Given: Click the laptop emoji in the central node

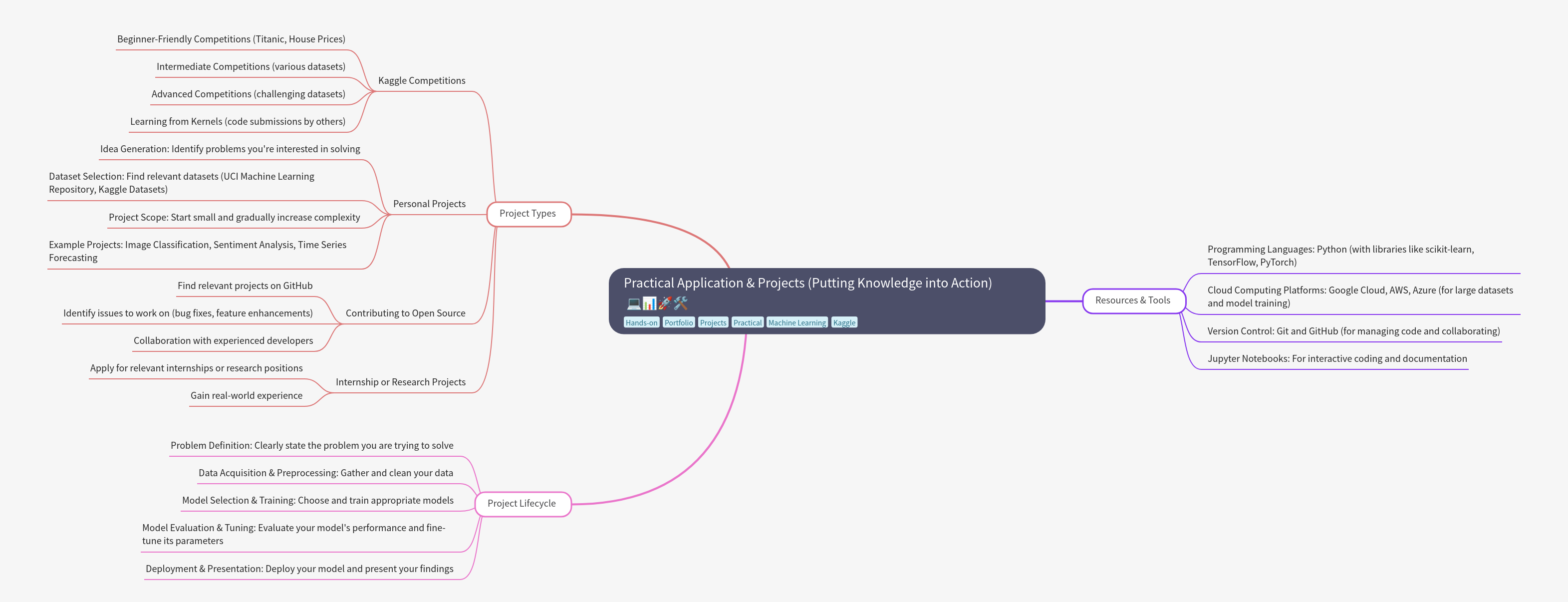Looking at the screenshot, I should 634,302.
